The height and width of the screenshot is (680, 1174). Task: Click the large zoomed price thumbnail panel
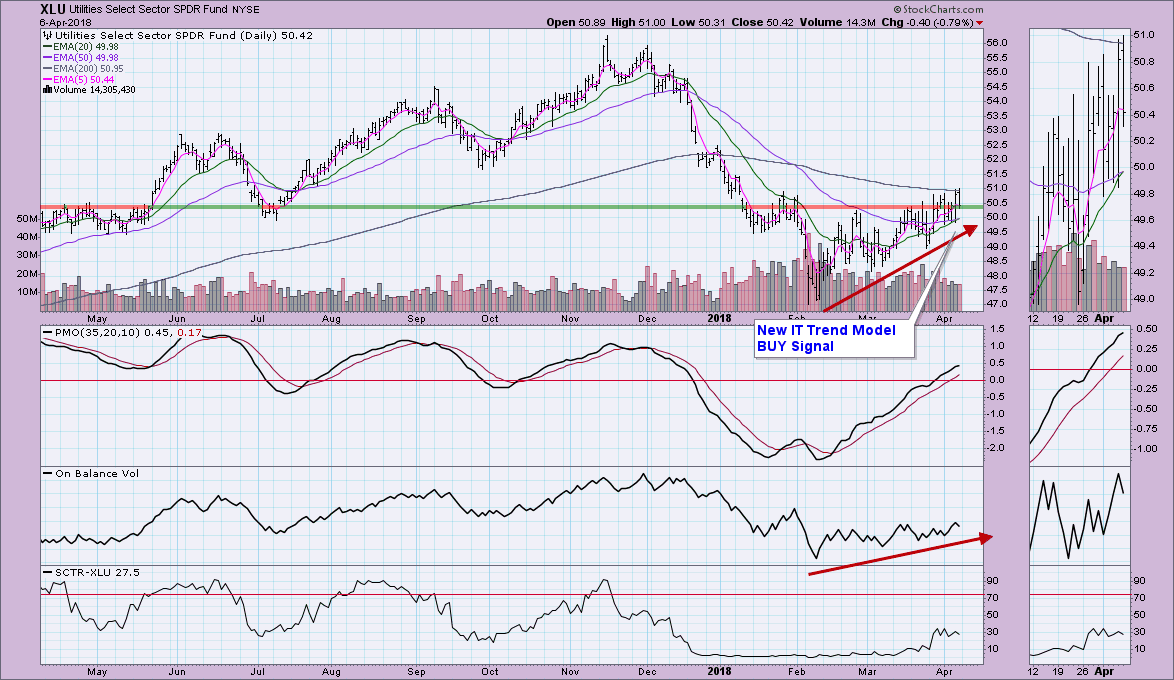pyautogui.click(x=1079, y=170)
